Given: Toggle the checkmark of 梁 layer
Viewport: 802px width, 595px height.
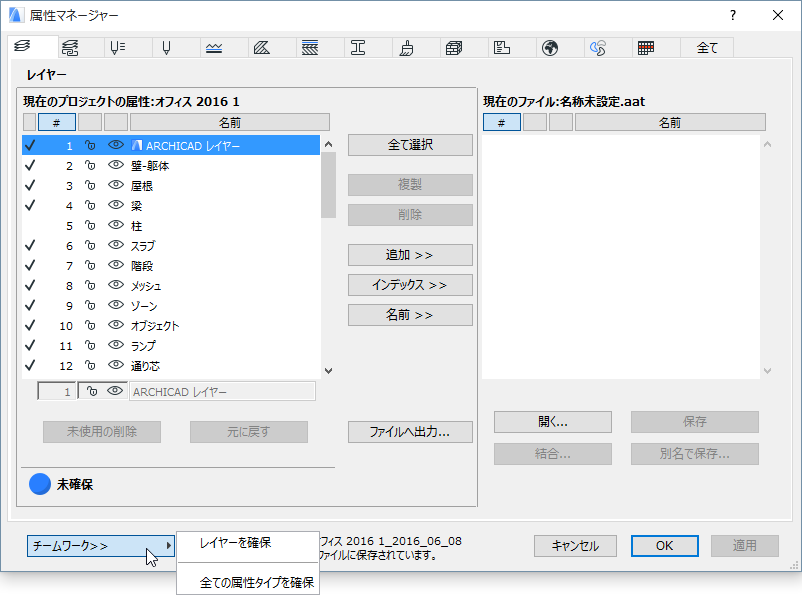Looking at the screenshot, I should [x=30, y=205].
